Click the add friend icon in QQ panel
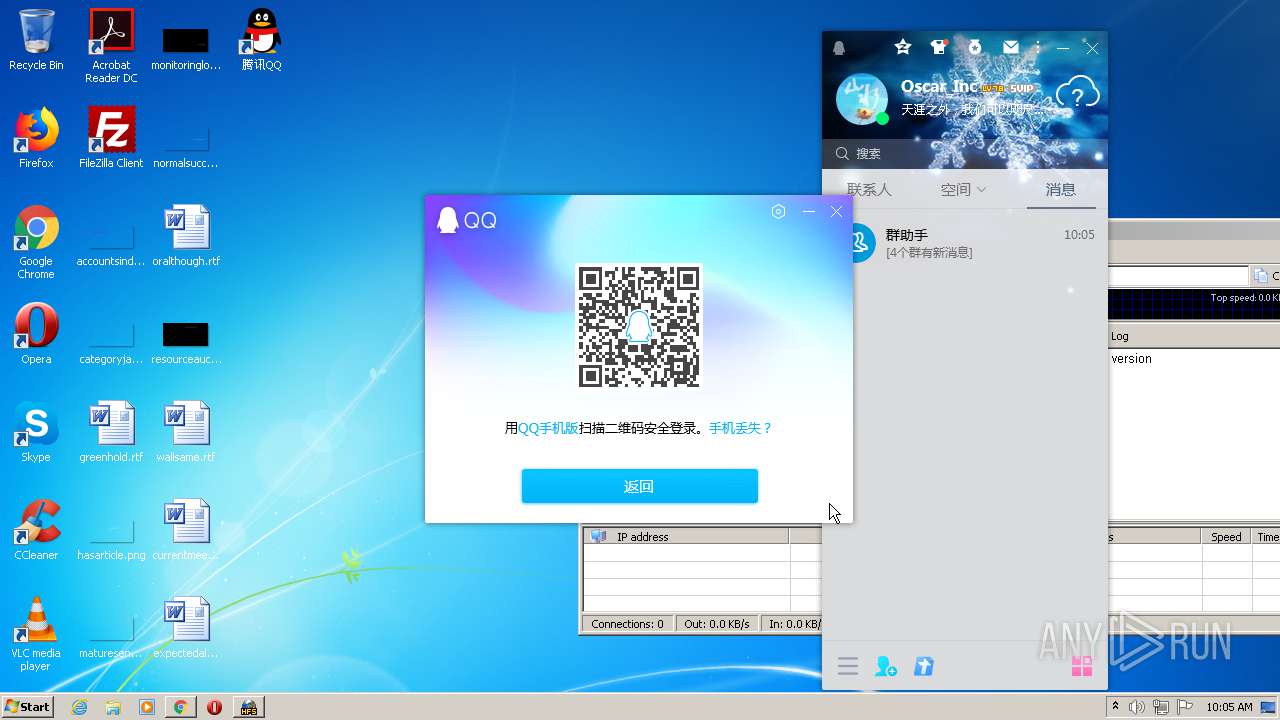1280x720 pixels. [x=886, y=666]
